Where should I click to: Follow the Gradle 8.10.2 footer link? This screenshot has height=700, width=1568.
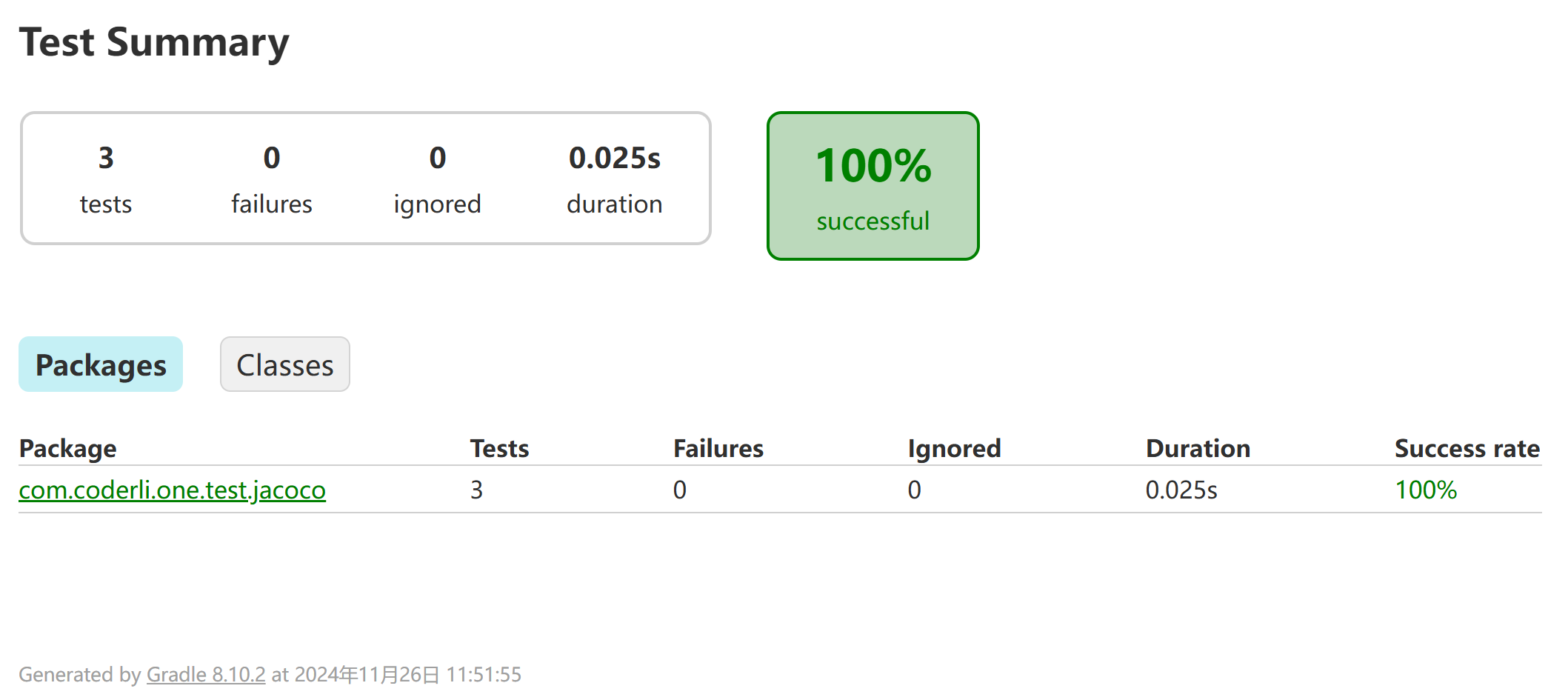pyautogui.click(x=206, y=674)
